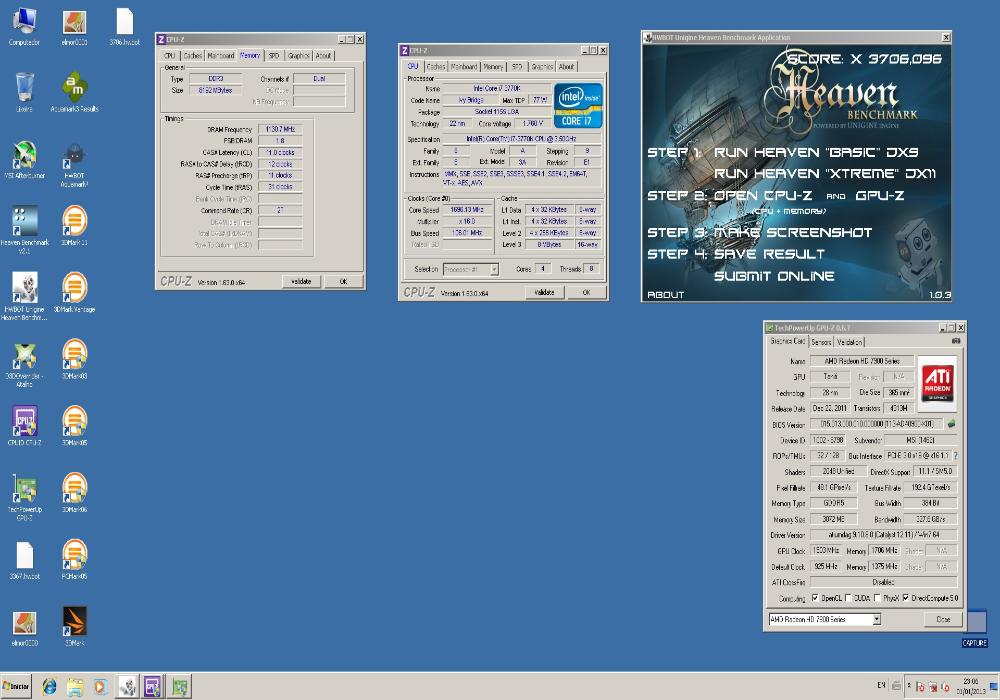This screenshot has width=1000, height=700.
Task: Open Memory tab in the right CPU-Z window
Action: (x=493, y=66)
